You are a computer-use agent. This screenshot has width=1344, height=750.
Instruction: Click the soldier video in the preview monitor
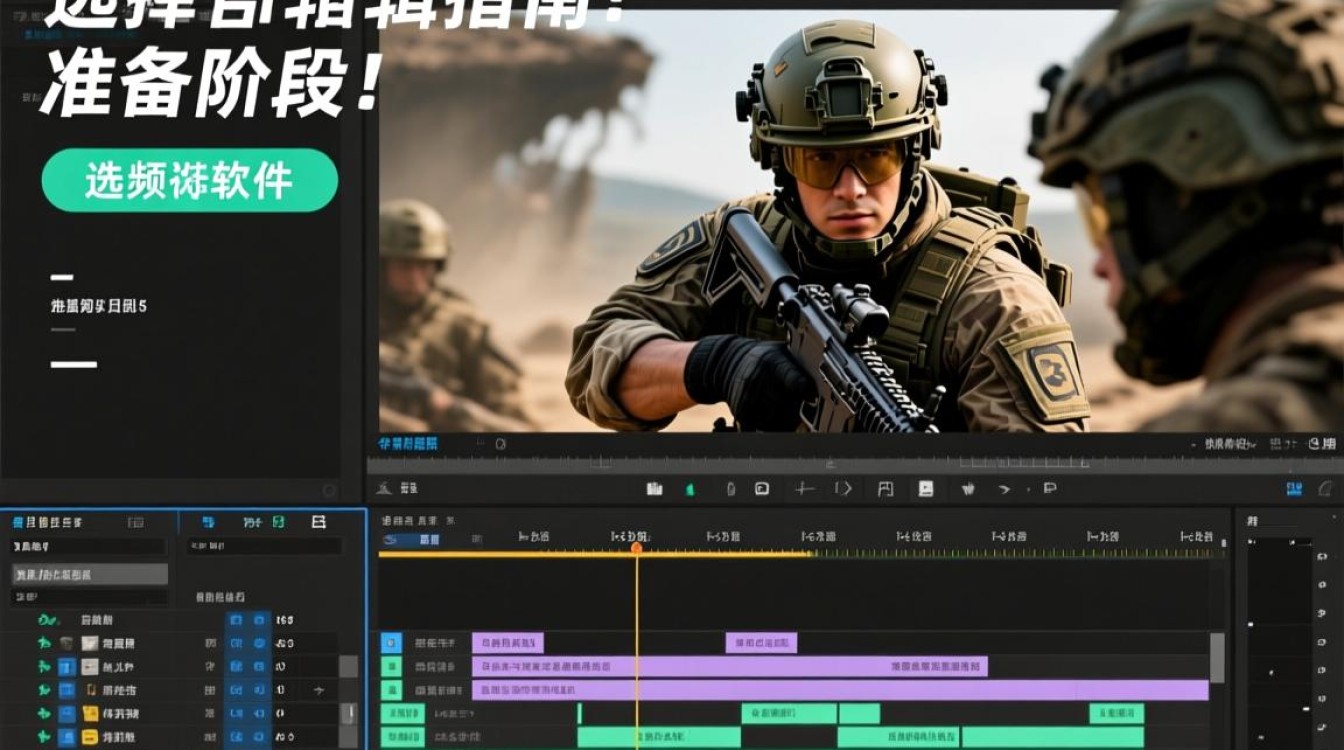(x=861, y=220)
